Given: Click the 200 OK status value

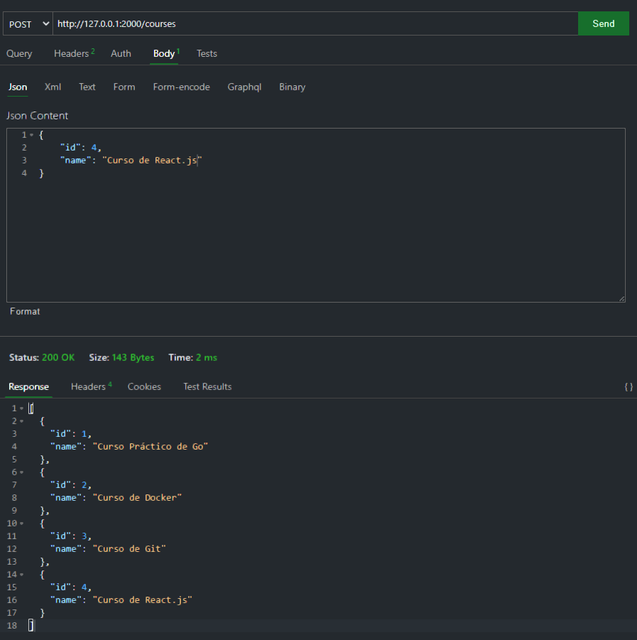Looking at the screenshot, I should [58, 358].
